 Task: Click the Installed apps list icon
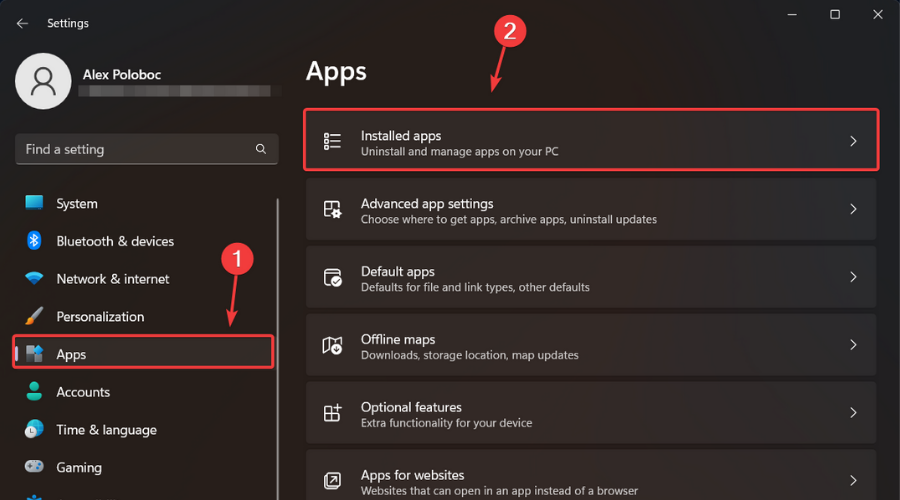[332, 141]
